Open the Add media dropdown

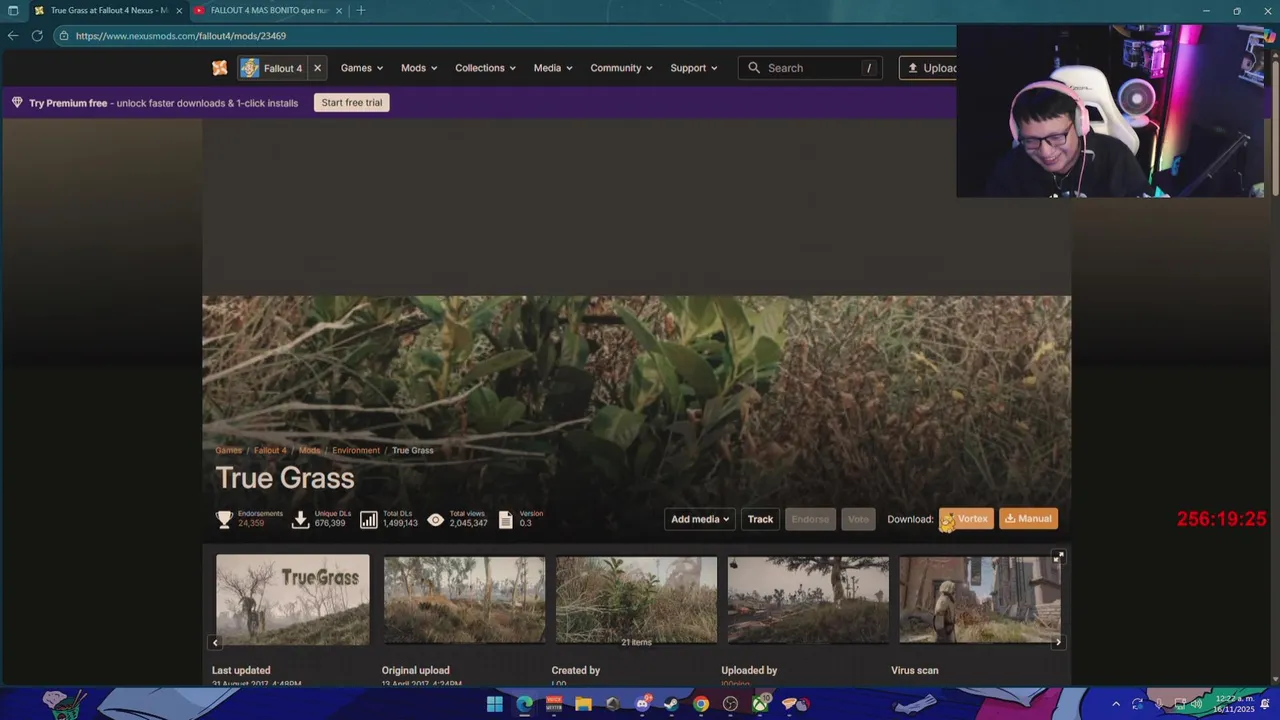(x=700, y=519)
